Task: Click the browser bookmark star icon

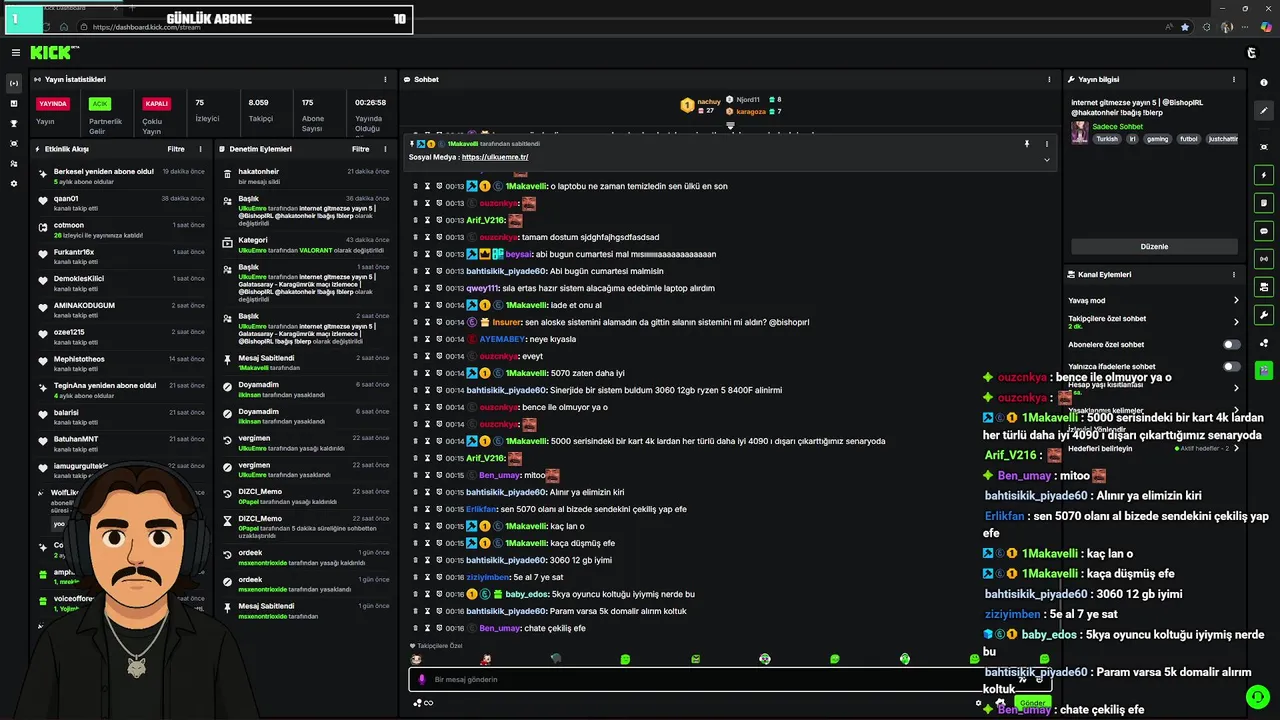Action: pyautogui.click(x=1185, y=27)
